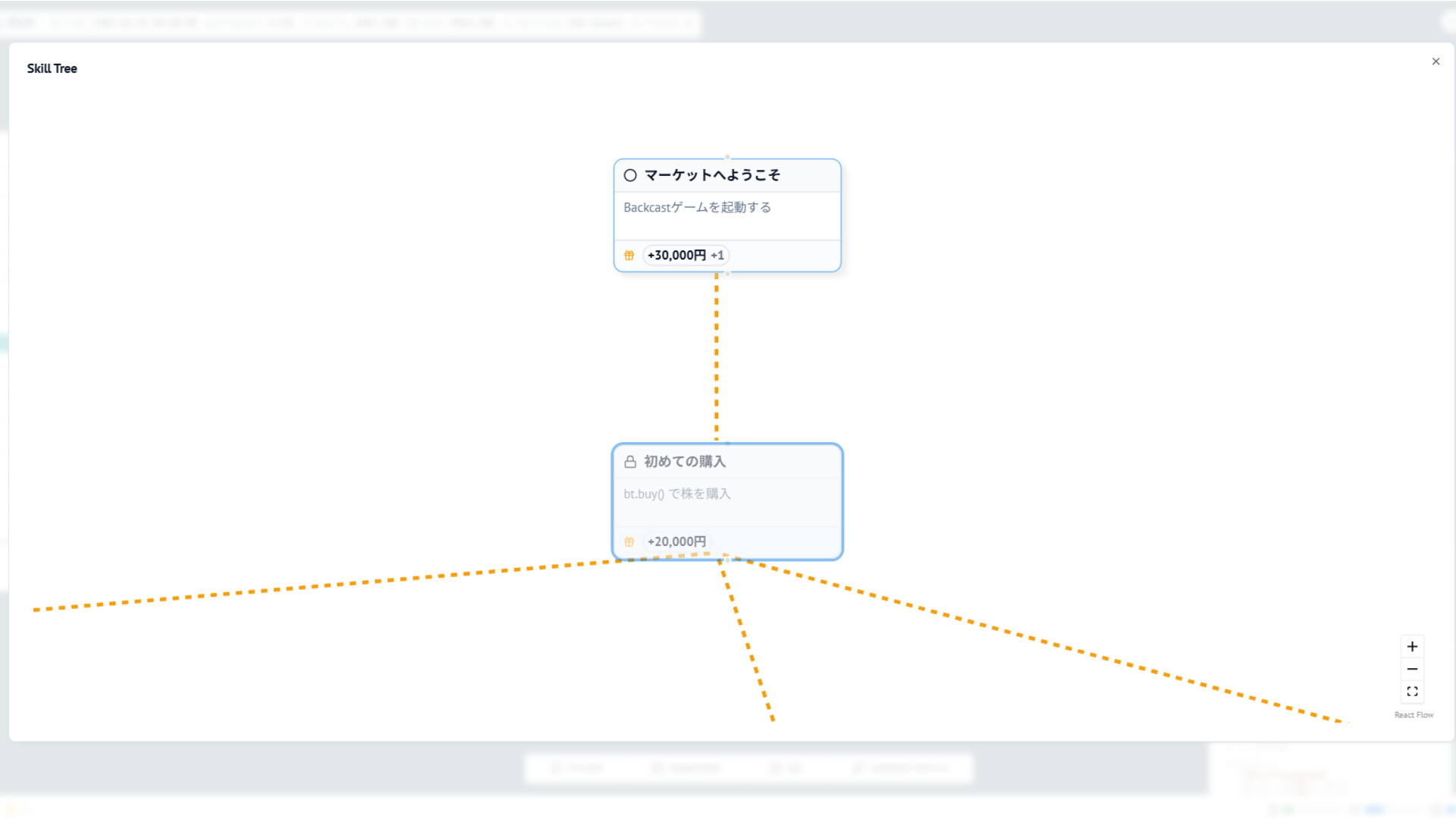The width and height of the screenshot is (1456, 819).
Task: Click the fit view icon below the zoom controls
Action: click(1412, 691)
